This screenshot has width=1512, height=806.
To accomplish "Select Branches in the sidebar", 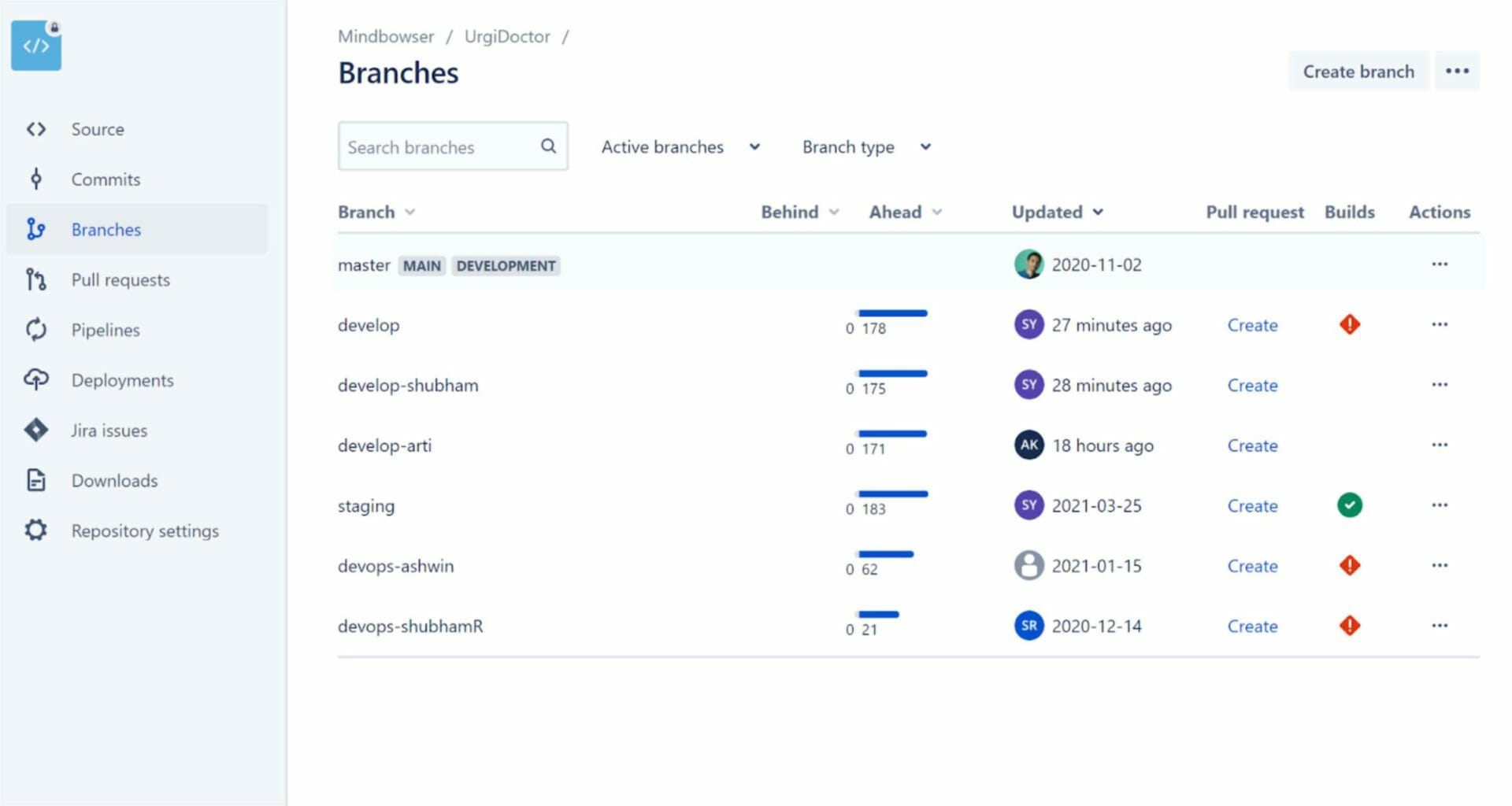I will click(137, 229).
